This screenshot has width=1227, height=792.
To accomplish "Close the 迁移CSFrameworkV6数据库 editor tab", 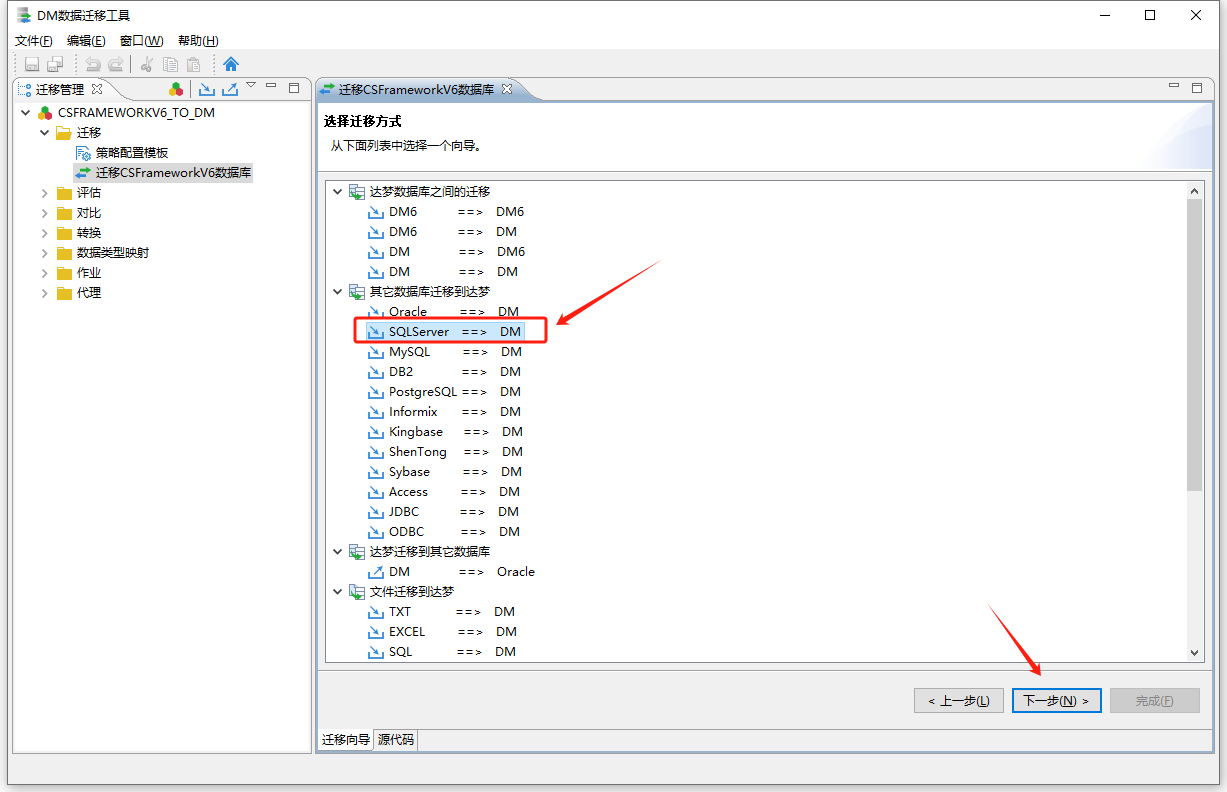I will tap(506, 89).
